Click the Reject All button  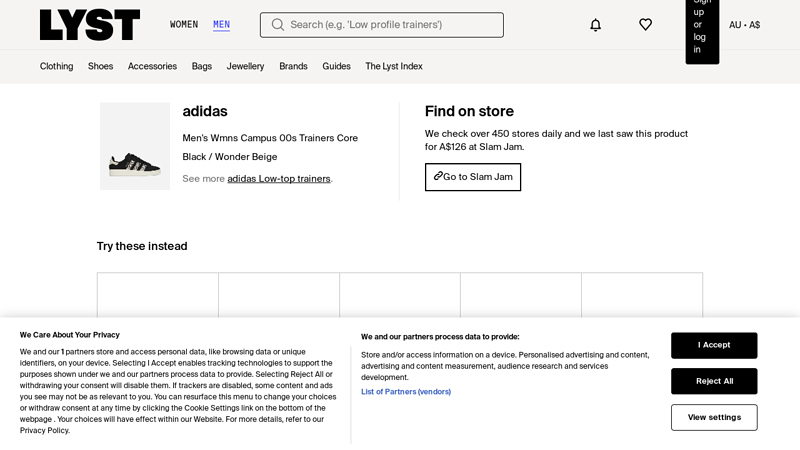tap(714, 381)
